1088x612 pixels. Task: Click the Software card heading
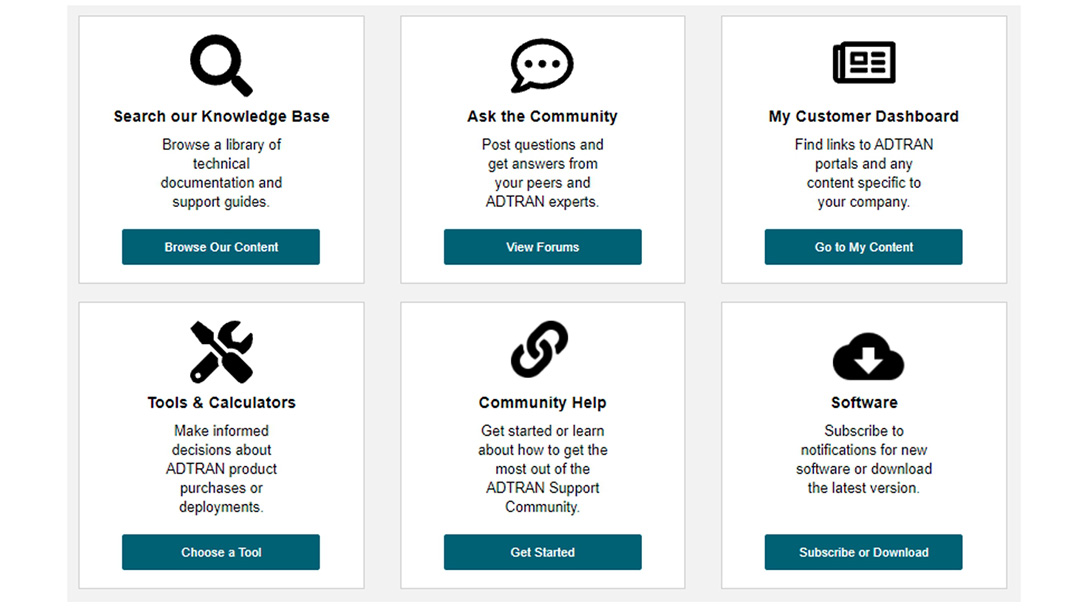pyautogui.click(x=864, y=402)
